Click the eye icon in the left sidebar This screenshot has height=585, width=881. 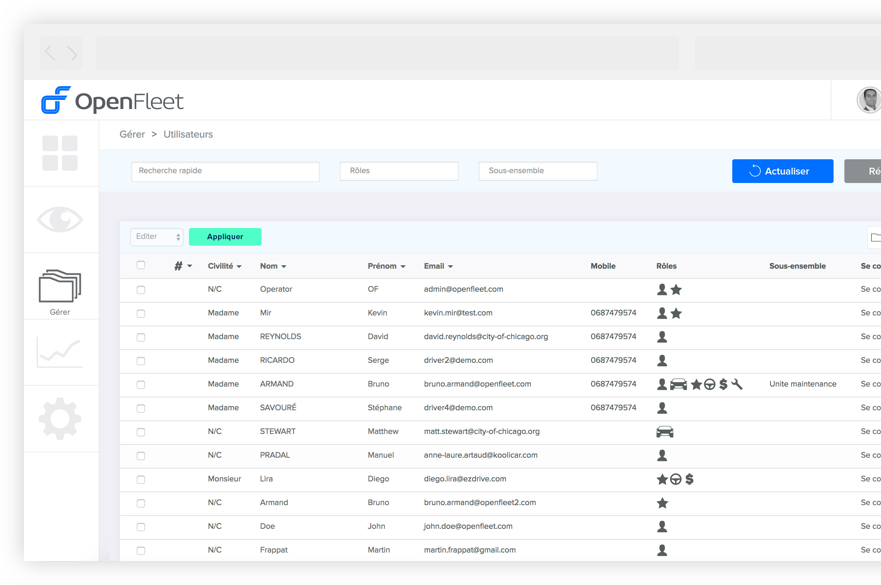[x=58, y=219]
